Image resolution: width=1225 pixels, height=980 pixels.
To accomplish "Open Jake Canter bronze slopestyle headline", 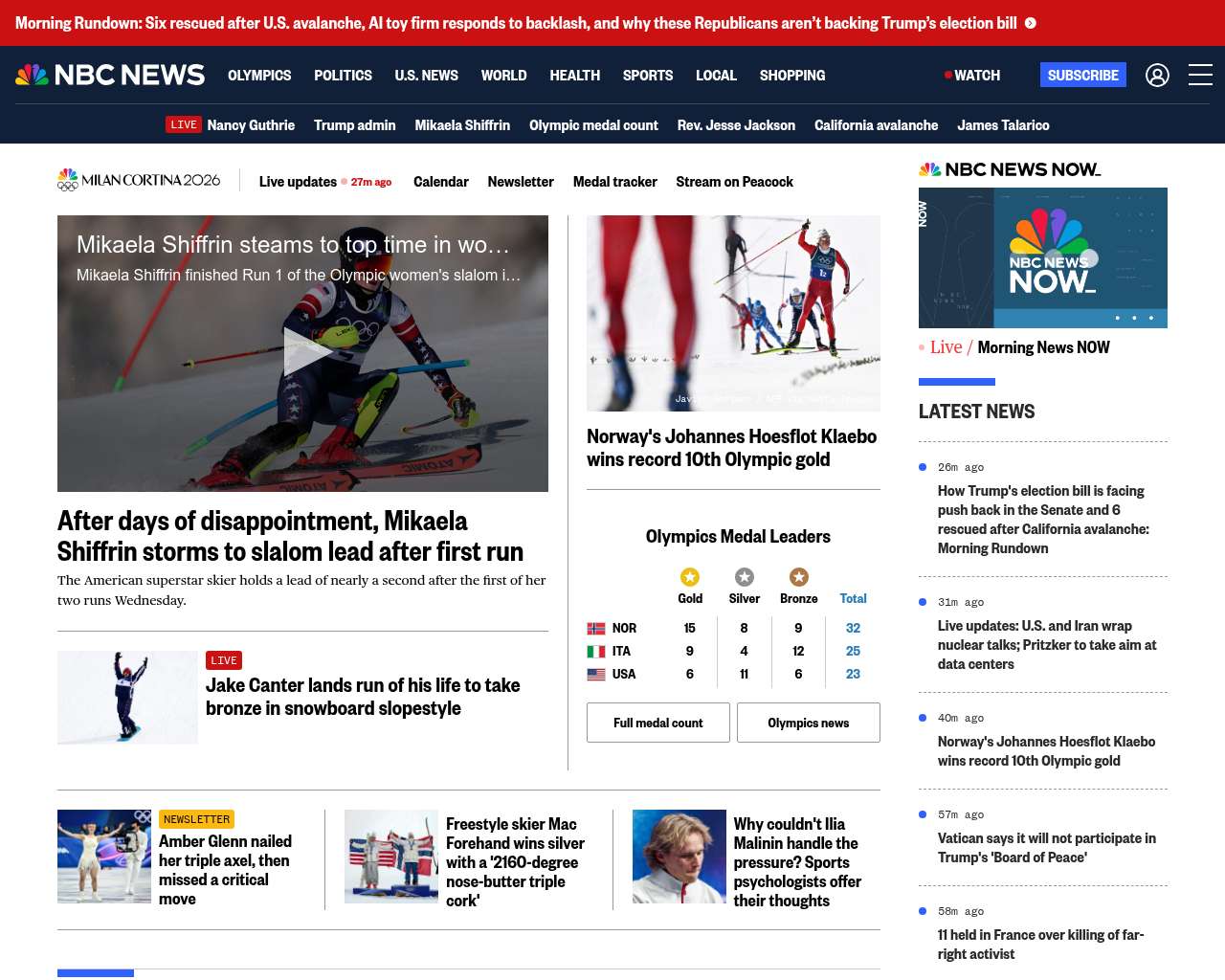I will coord(363,697).
